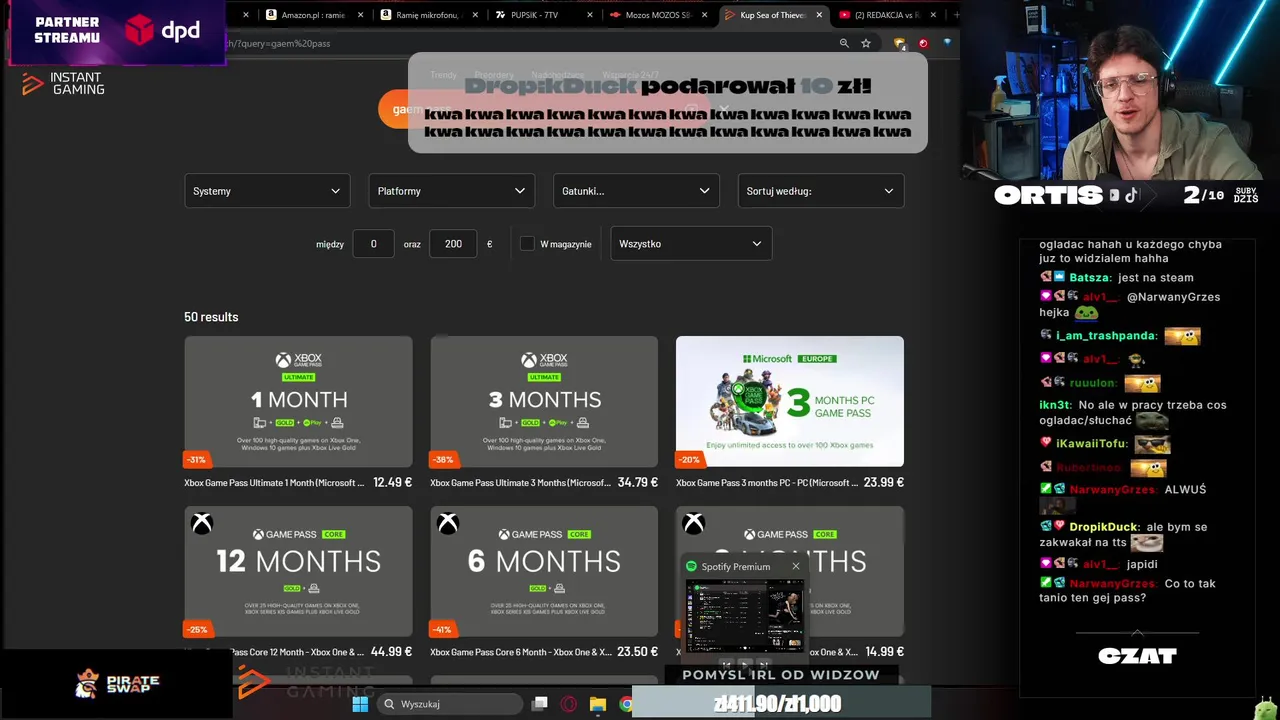Bookmark this page with the star icon
Viewport: 1280px width, 720px height.
coord(866,43)
